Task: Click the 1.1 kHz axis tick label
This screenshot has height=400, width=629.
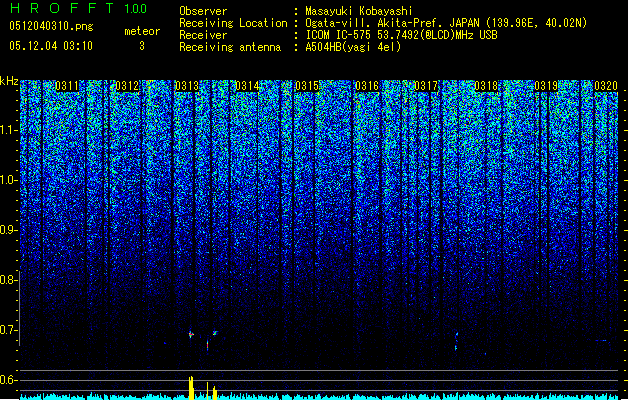Action: (x=8, y=130)
